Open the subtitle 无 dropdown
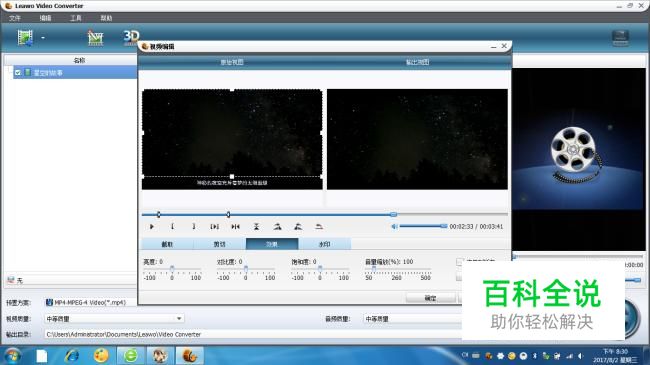Image resolution: width=650 pixels, height=365 pixels. tap(71, 280)
